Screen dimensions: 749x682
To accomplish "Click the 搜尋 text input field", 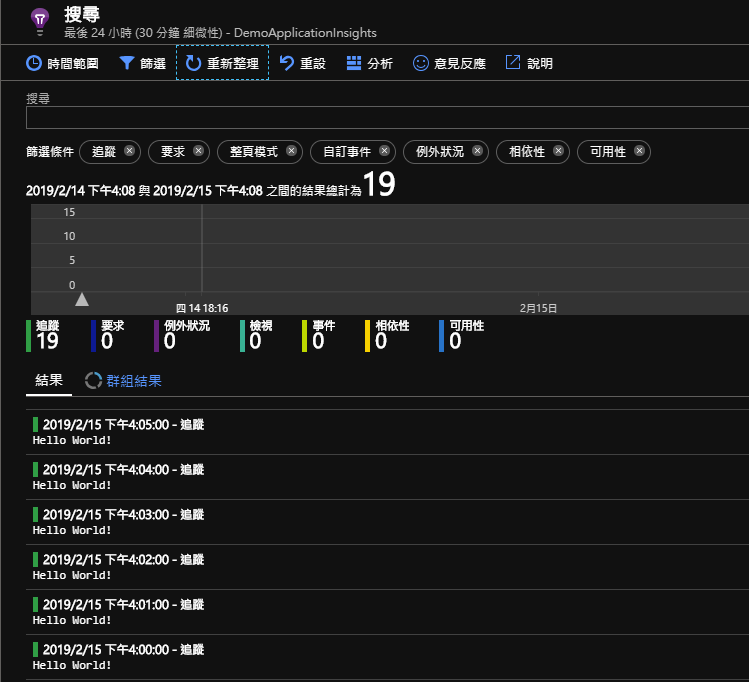I will coord(386,118).
